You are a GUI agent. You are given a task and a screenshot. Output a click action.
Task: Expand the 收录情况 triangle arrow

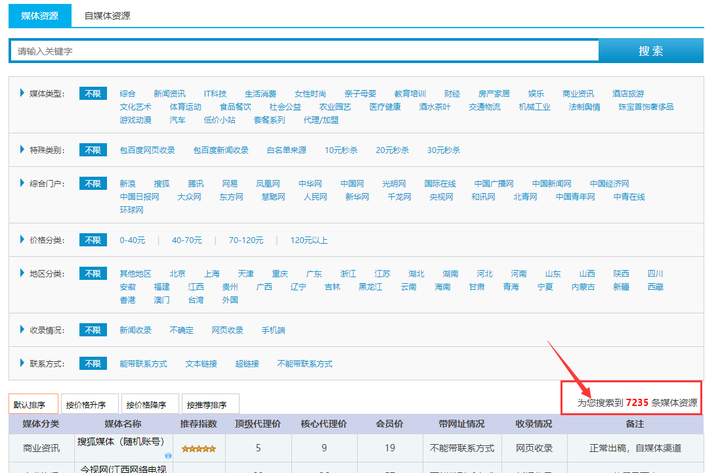click(22, 330)
